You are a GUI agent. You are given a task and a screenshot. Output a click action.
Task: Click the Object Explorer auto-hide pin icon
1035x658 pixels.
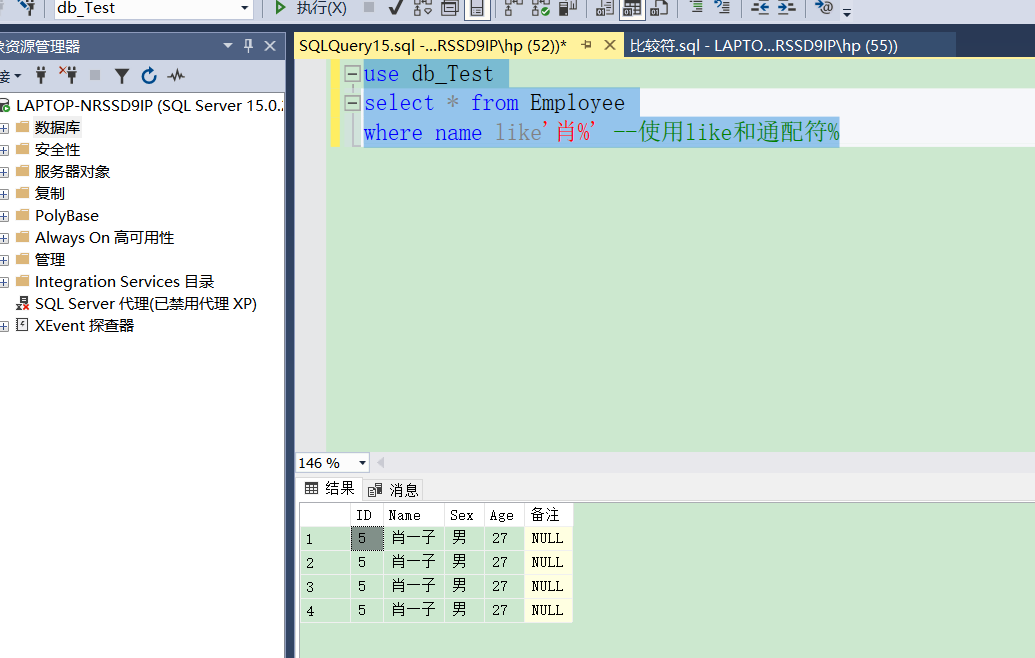point(248,46)
